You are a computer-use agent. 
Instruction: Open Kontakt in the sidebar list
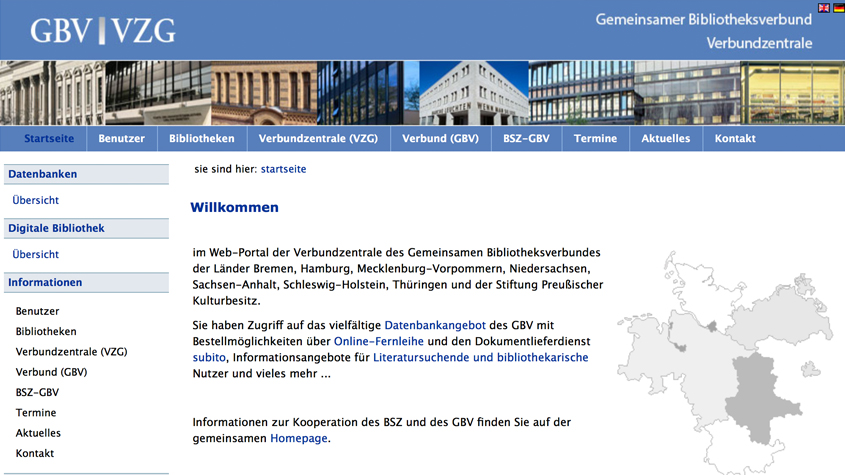point(34,453)
